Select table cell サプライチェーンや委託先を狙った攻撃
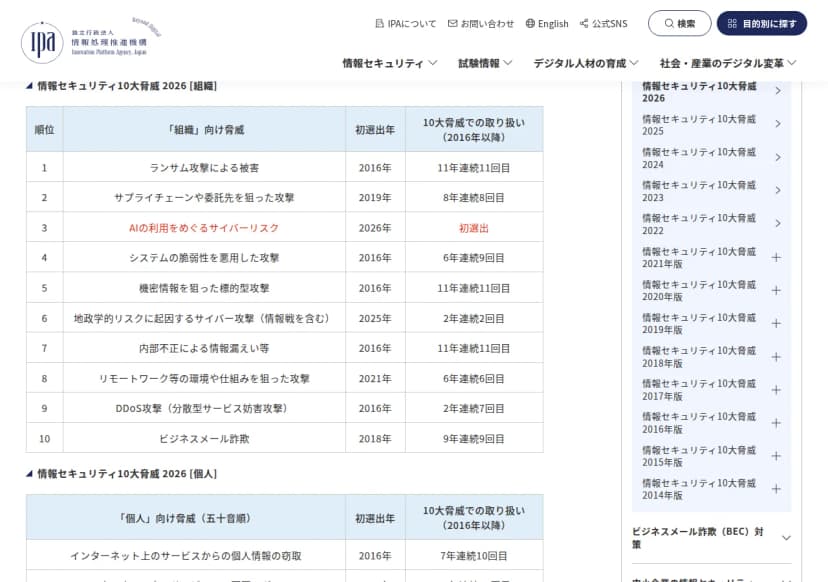828x582 pixels. click(x=204, y=198)
